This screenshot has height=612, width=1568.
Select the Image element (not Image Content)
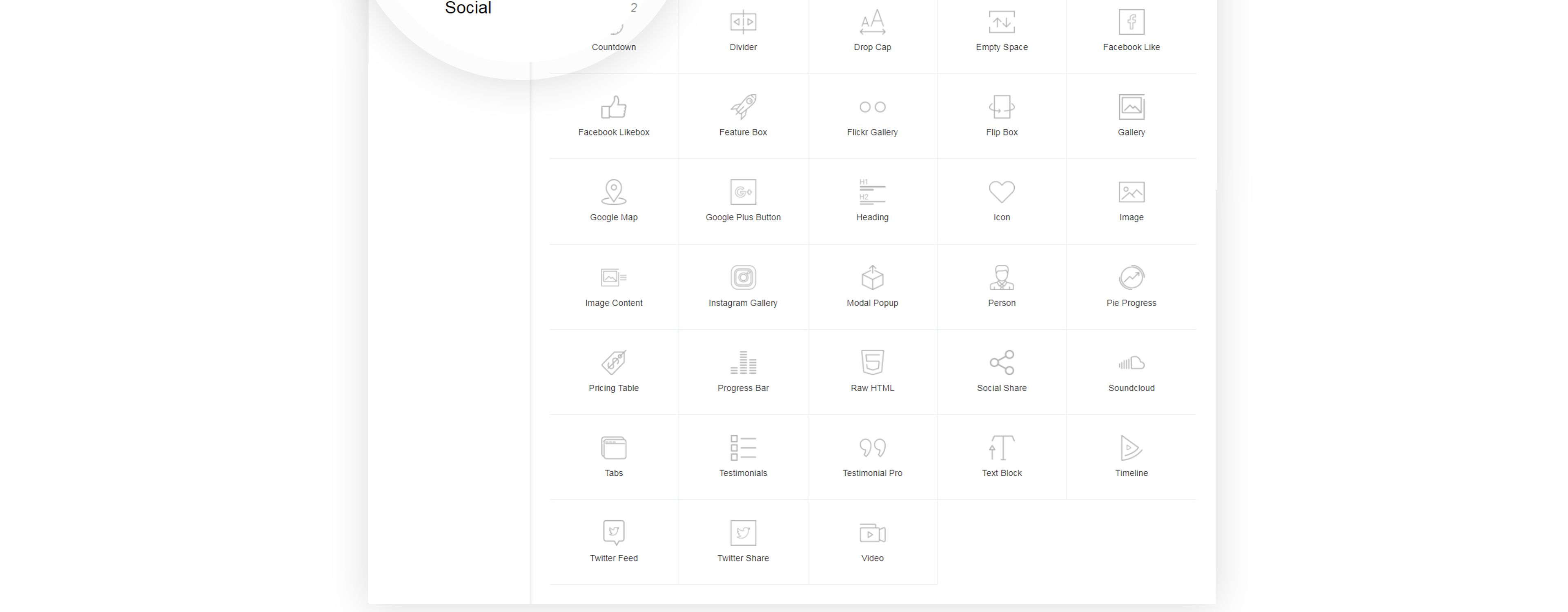click(1131, 202)
